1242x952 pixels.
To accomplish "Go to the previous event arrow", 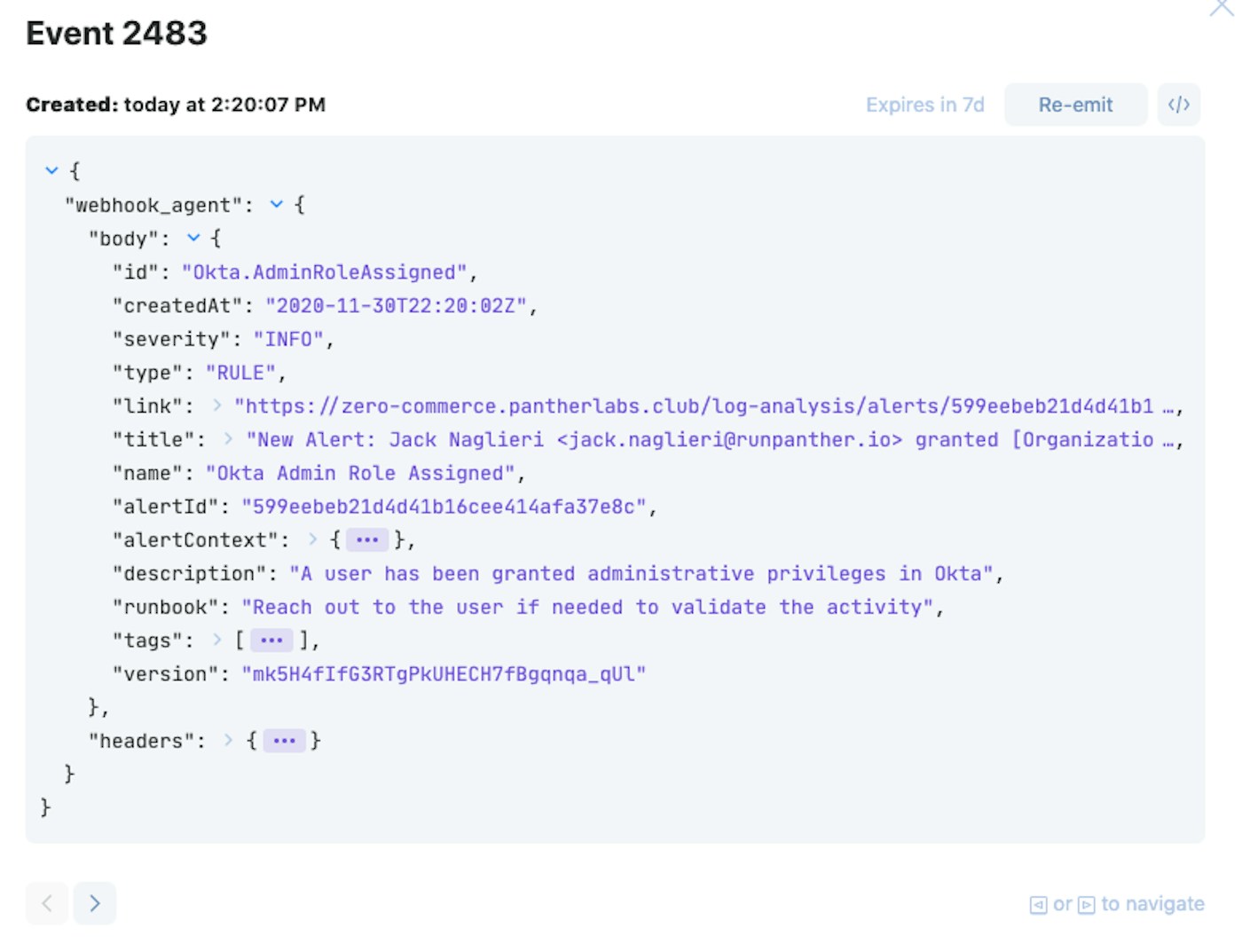I will 47,903.
